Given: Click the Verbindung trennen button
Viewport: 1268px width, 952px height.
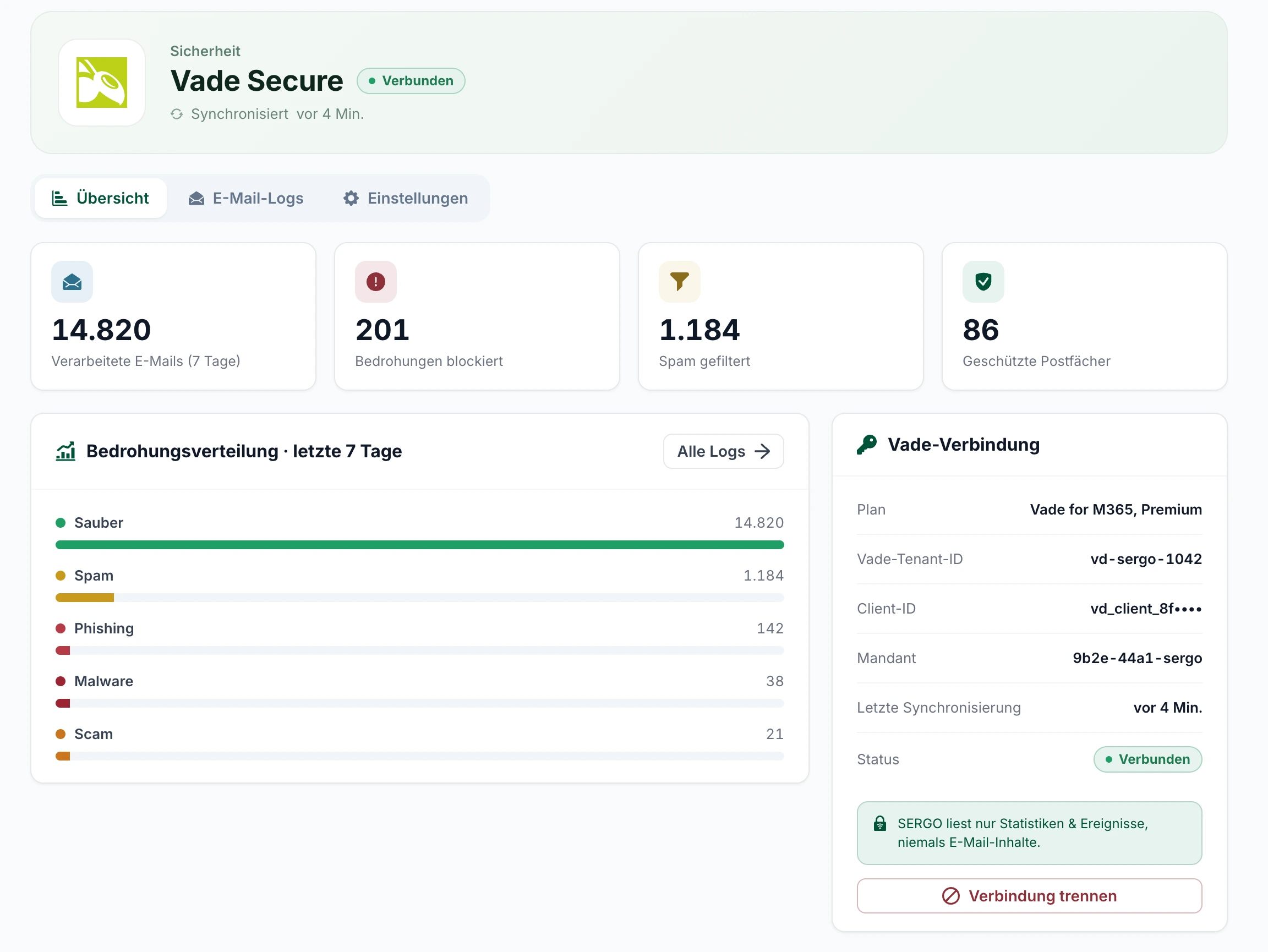Looking at the screenshot, I should coord(1029,896).
